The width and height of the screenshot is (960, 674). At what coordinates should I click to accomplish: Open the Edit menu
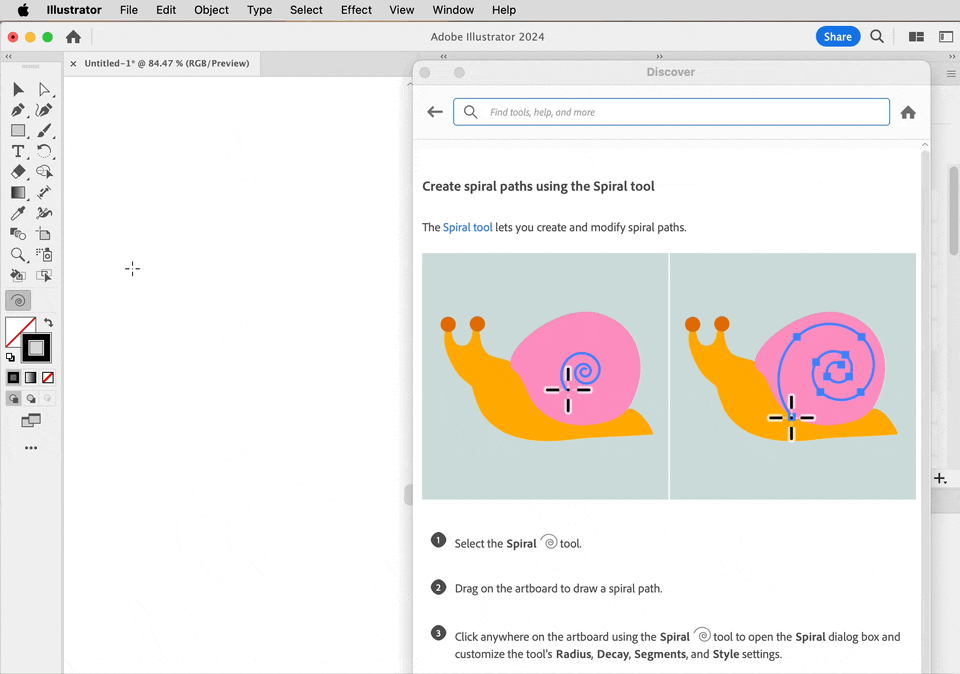point(166,10)
